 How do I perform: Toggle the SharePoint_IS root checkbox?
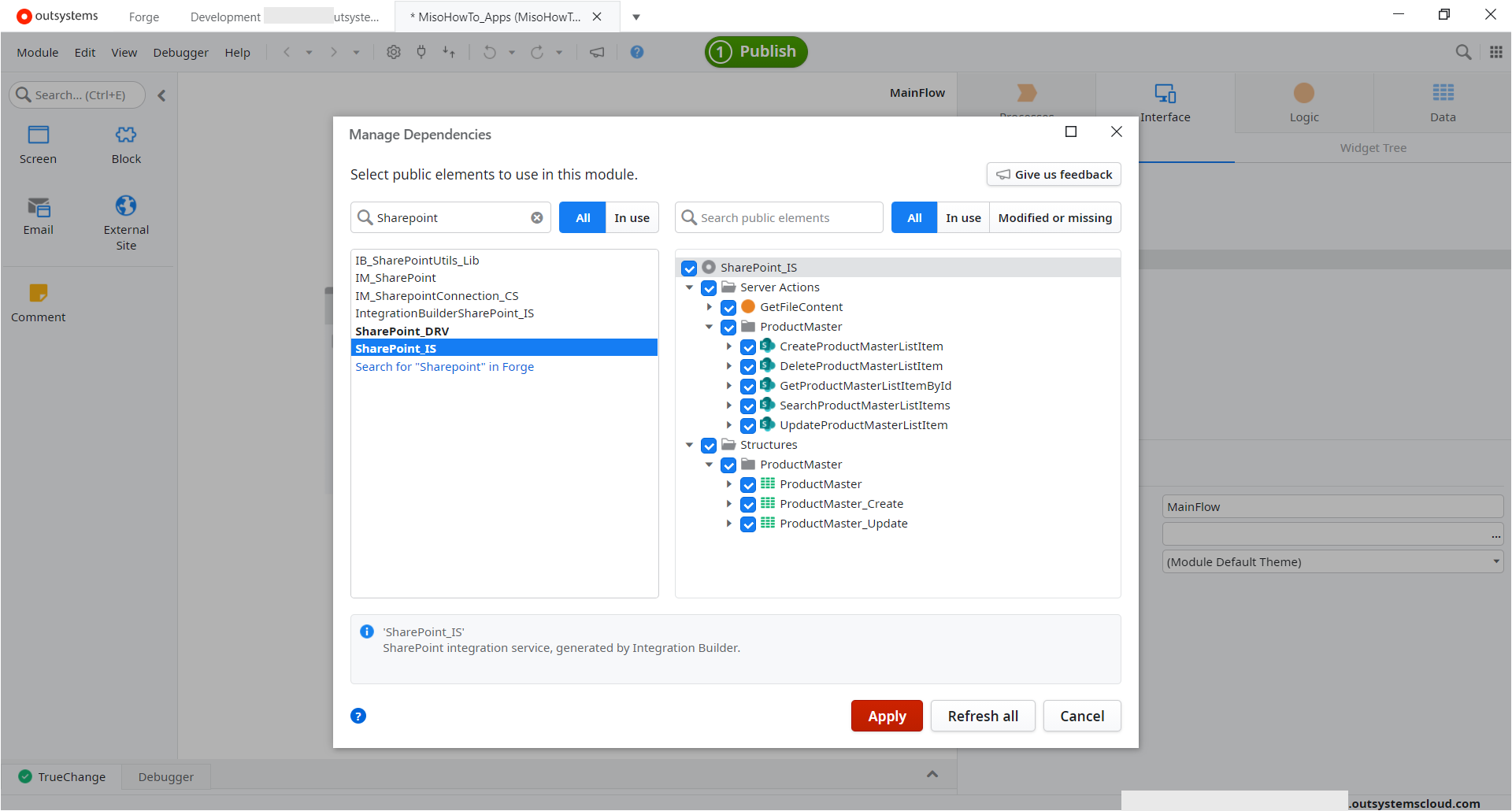click(x=689, y=268)
